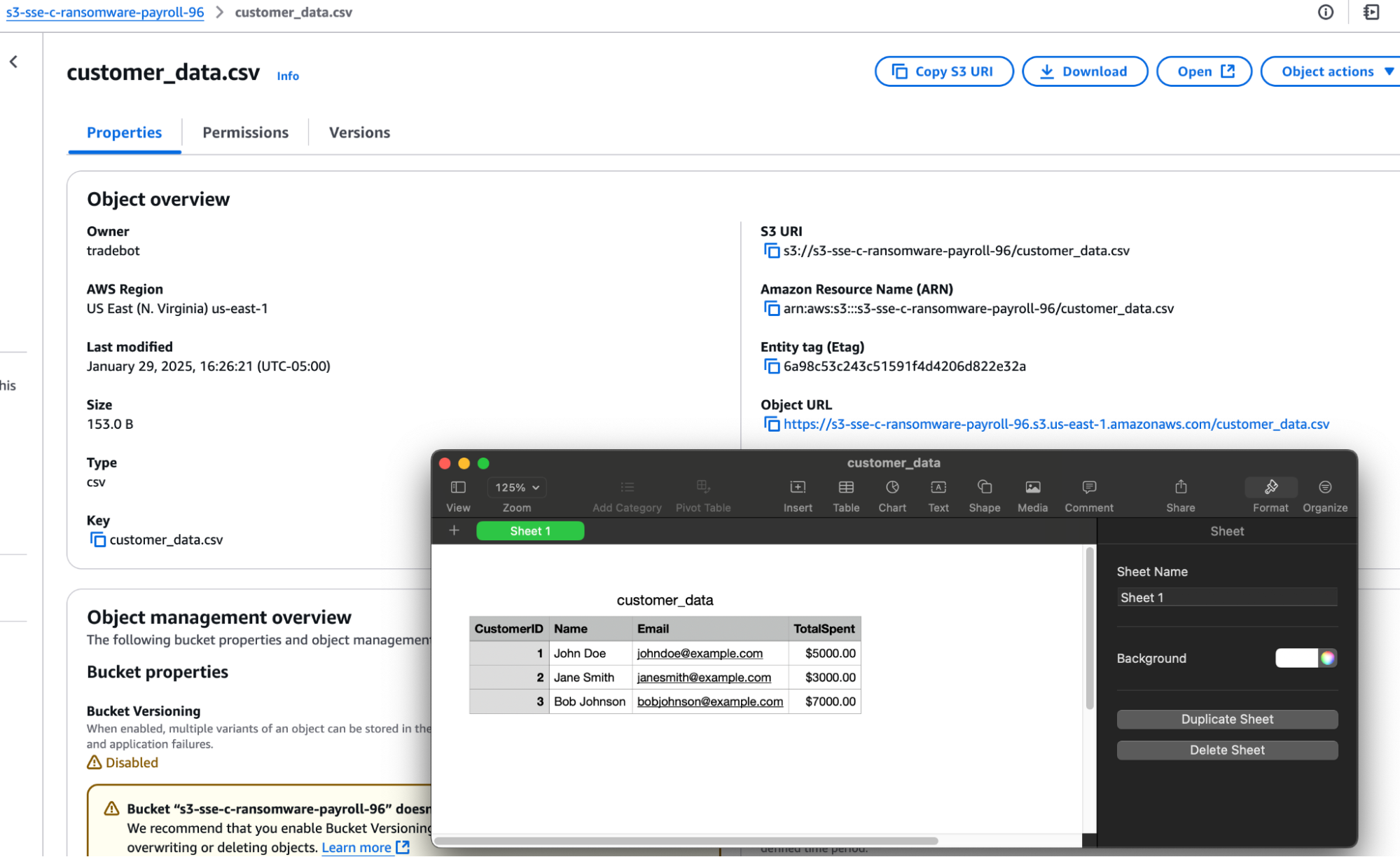Open the Share options
Image resolution: width=1400 pixels, height=857 pixels.
pos(1180,494)
